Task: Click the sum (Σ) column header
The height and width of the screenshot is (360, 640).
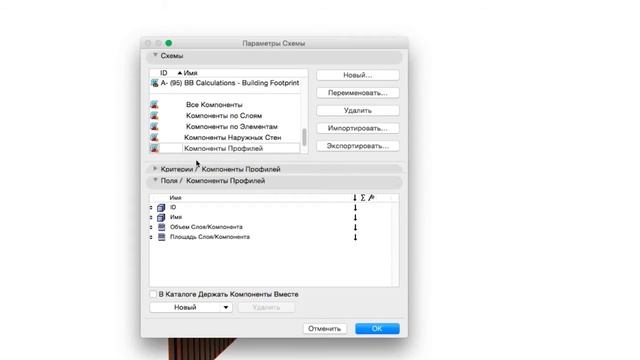Action: [363, 198]
